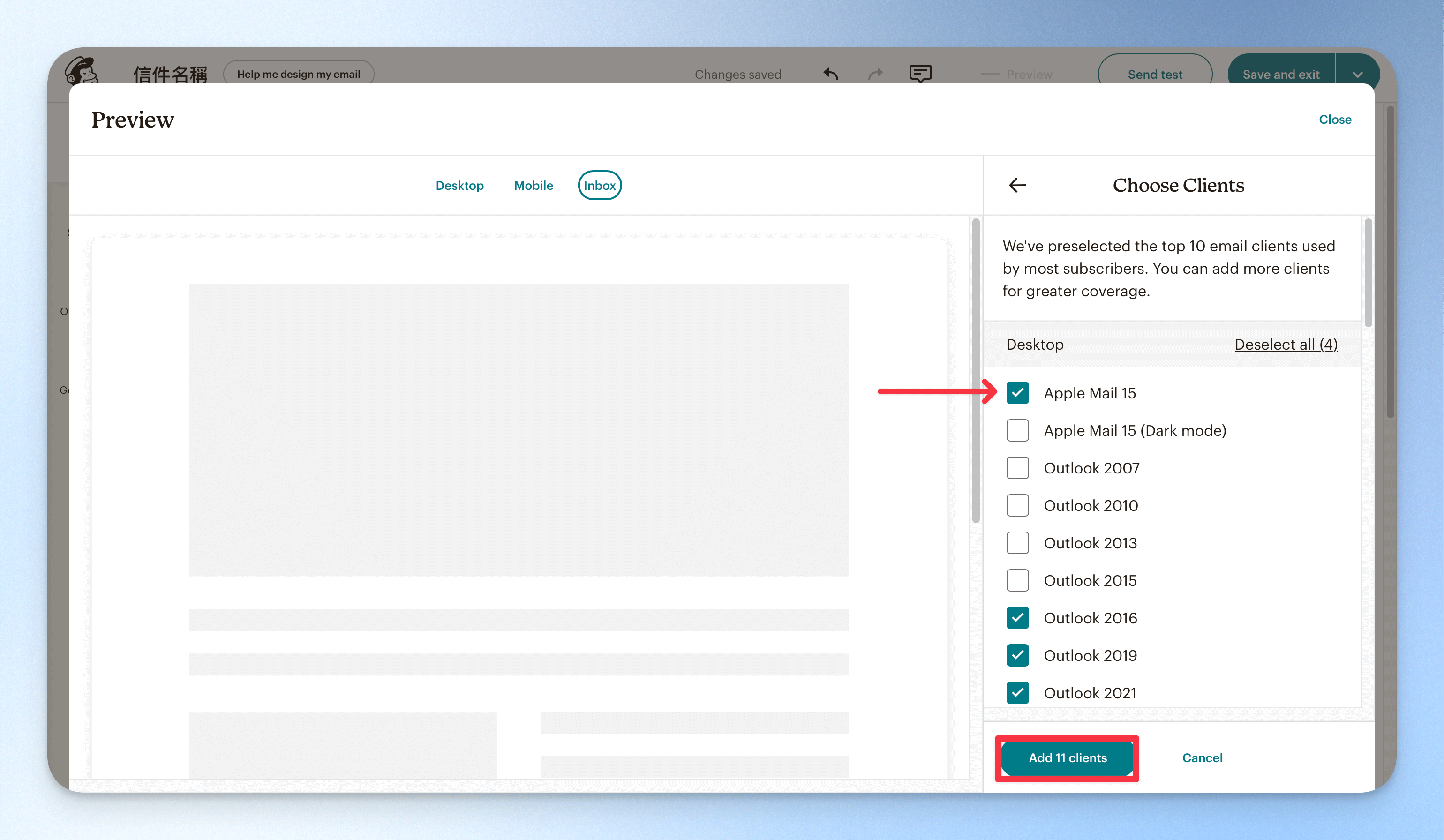Click the Outlook 2019 label
The image size is (1444, 840).
tap(1091, 655)
